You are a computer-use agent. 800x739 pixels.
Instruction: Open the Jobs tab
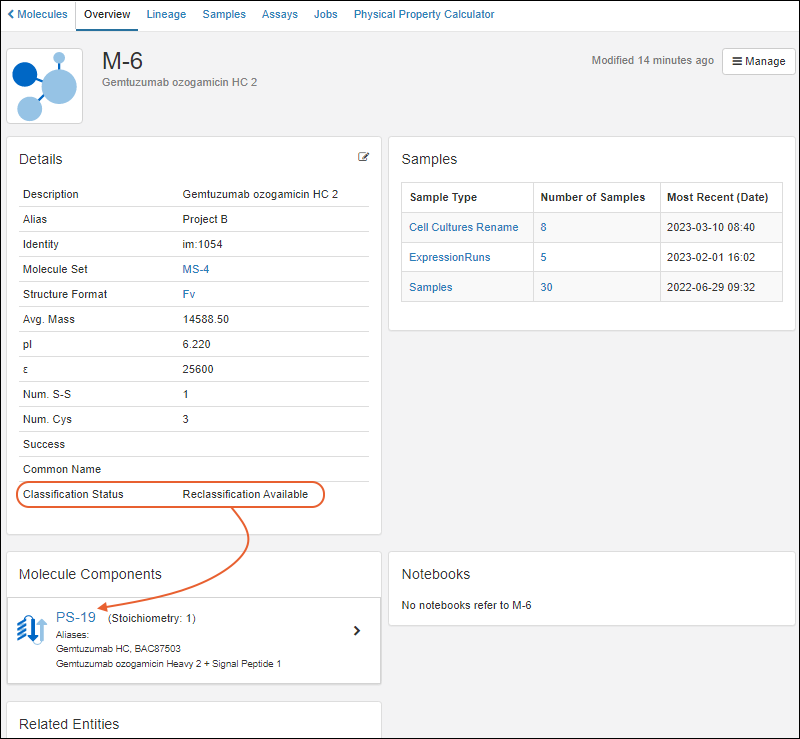(x=325, y=15)
